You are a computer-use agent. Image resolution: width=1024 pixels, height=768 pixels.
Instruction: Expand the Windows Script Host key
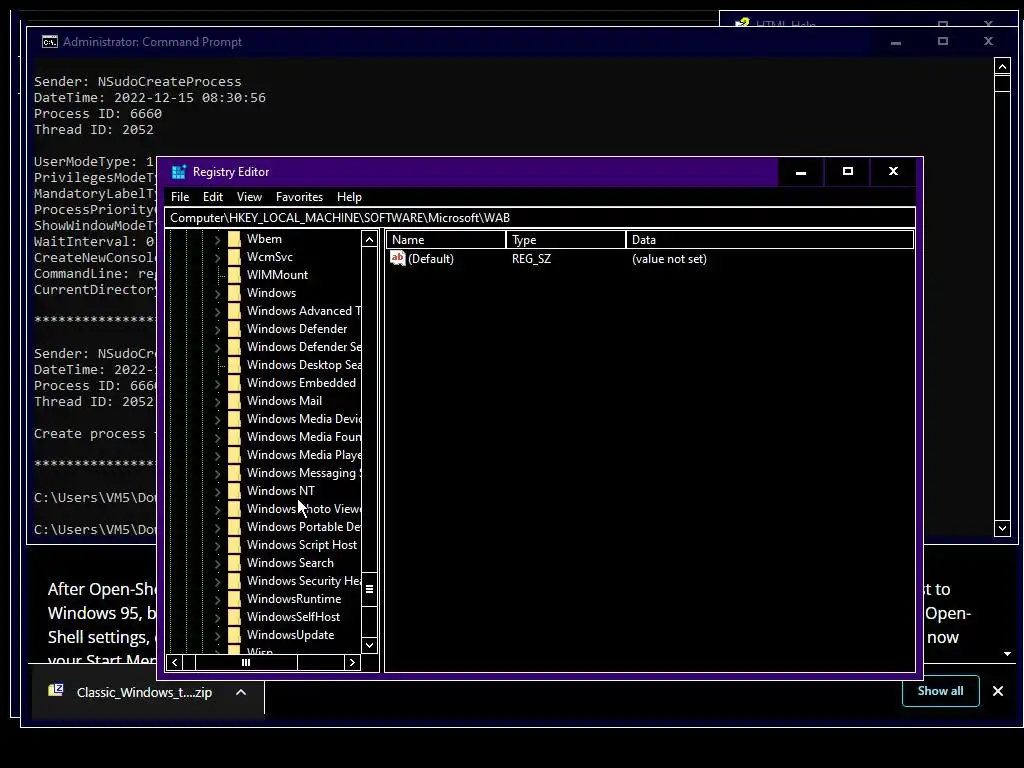(x=217, y=545)
